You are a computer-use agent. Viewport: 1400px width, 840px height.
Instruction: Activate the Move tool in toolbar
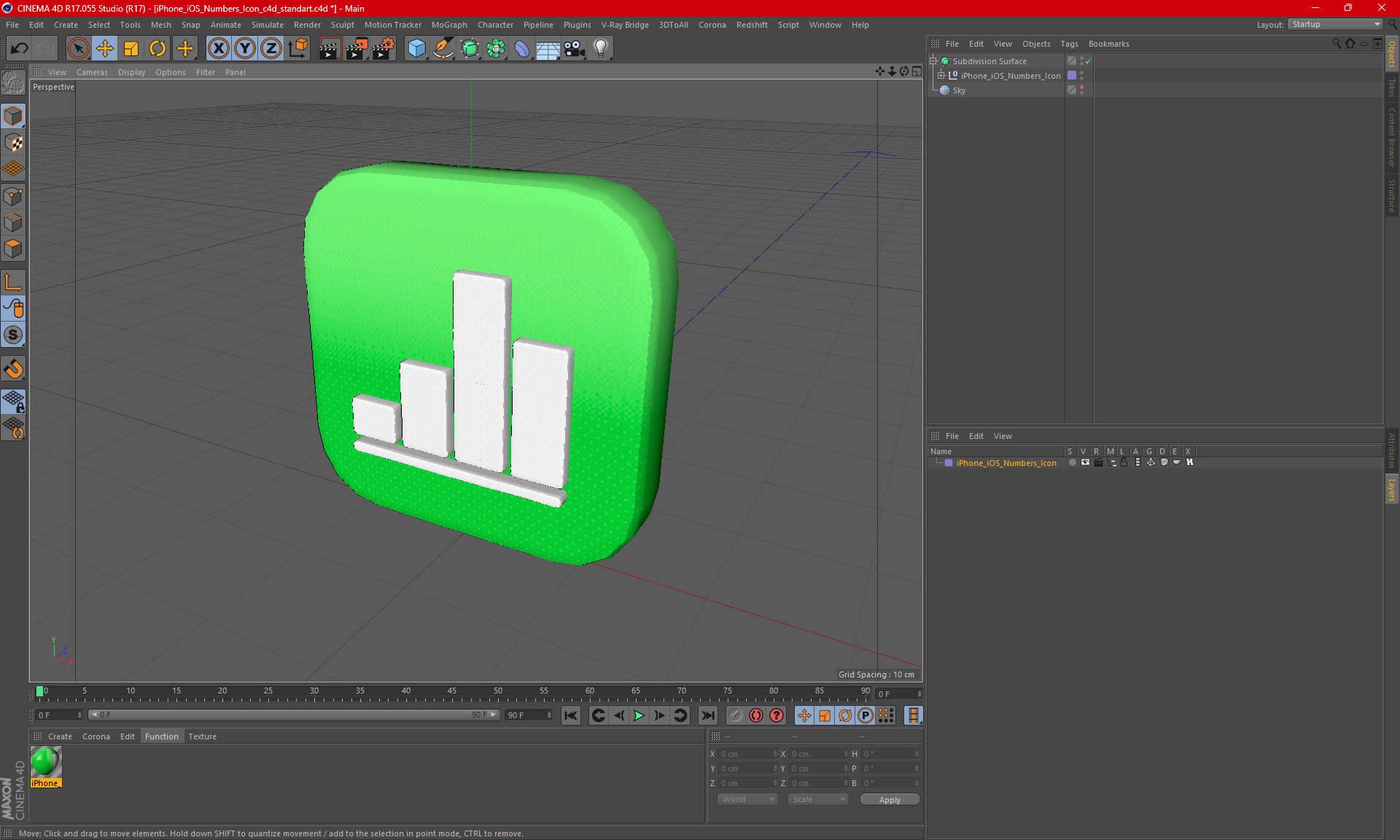click(104, 48)
